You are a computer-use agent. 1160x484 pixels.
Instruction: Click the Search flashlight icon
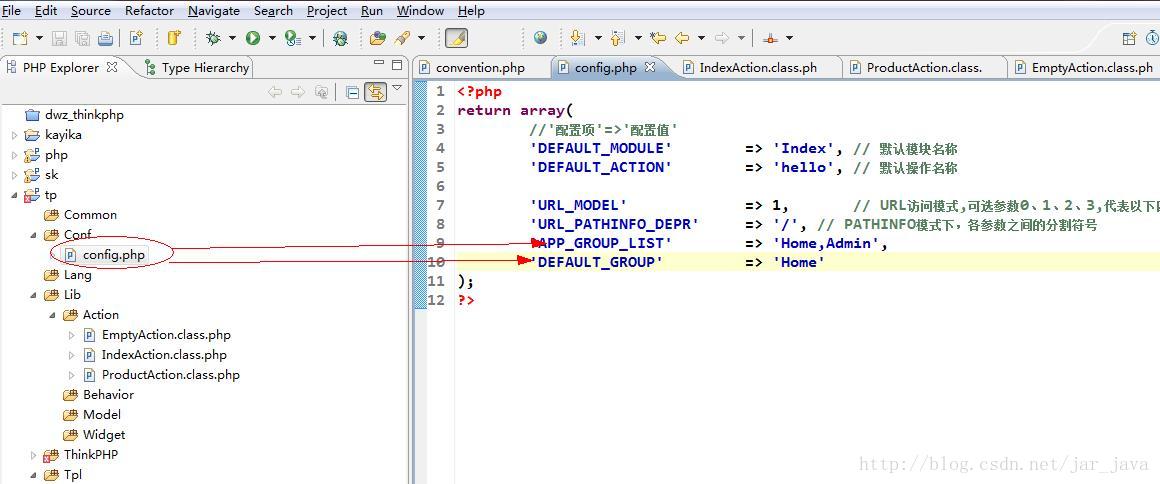[x=402, y=38]
